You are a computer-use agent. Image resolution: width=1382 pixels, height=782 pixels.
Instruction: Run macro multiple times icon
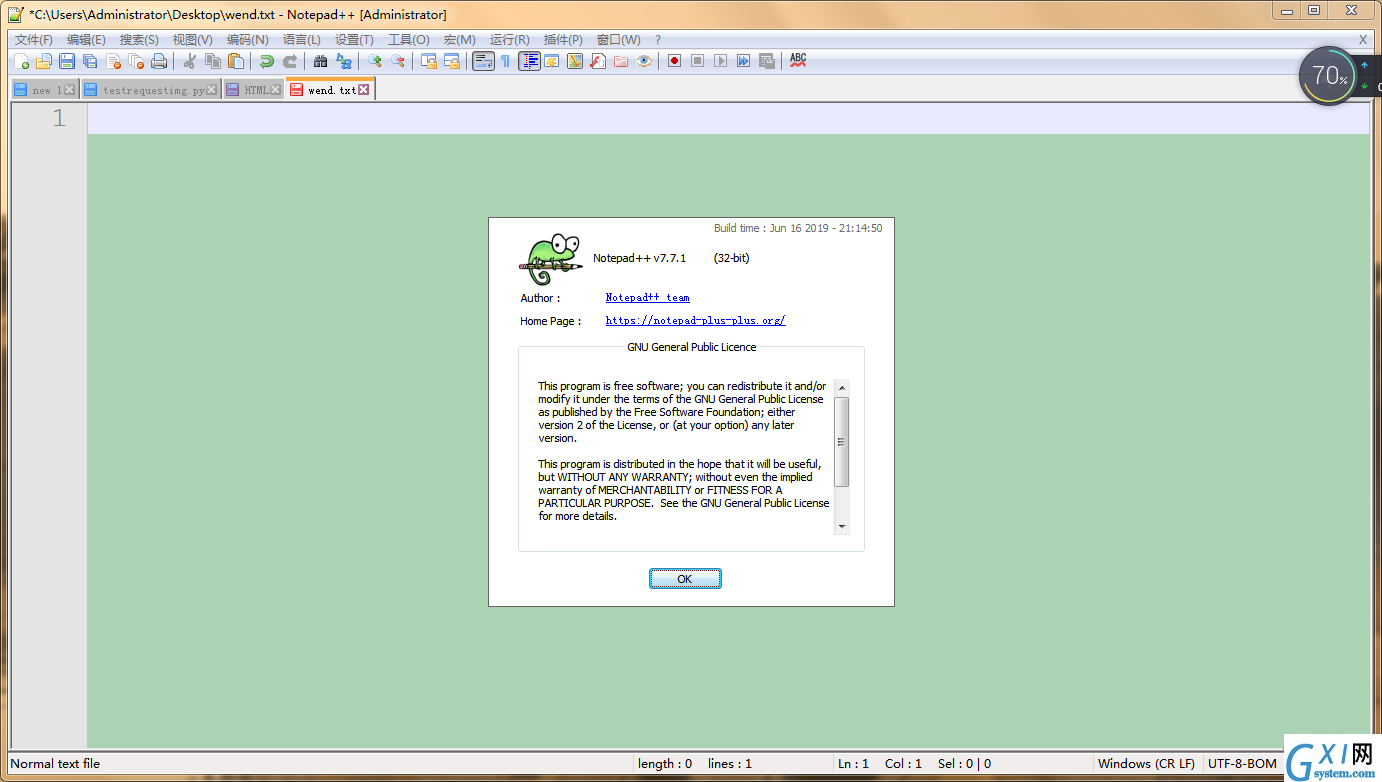tap(744, 61)
